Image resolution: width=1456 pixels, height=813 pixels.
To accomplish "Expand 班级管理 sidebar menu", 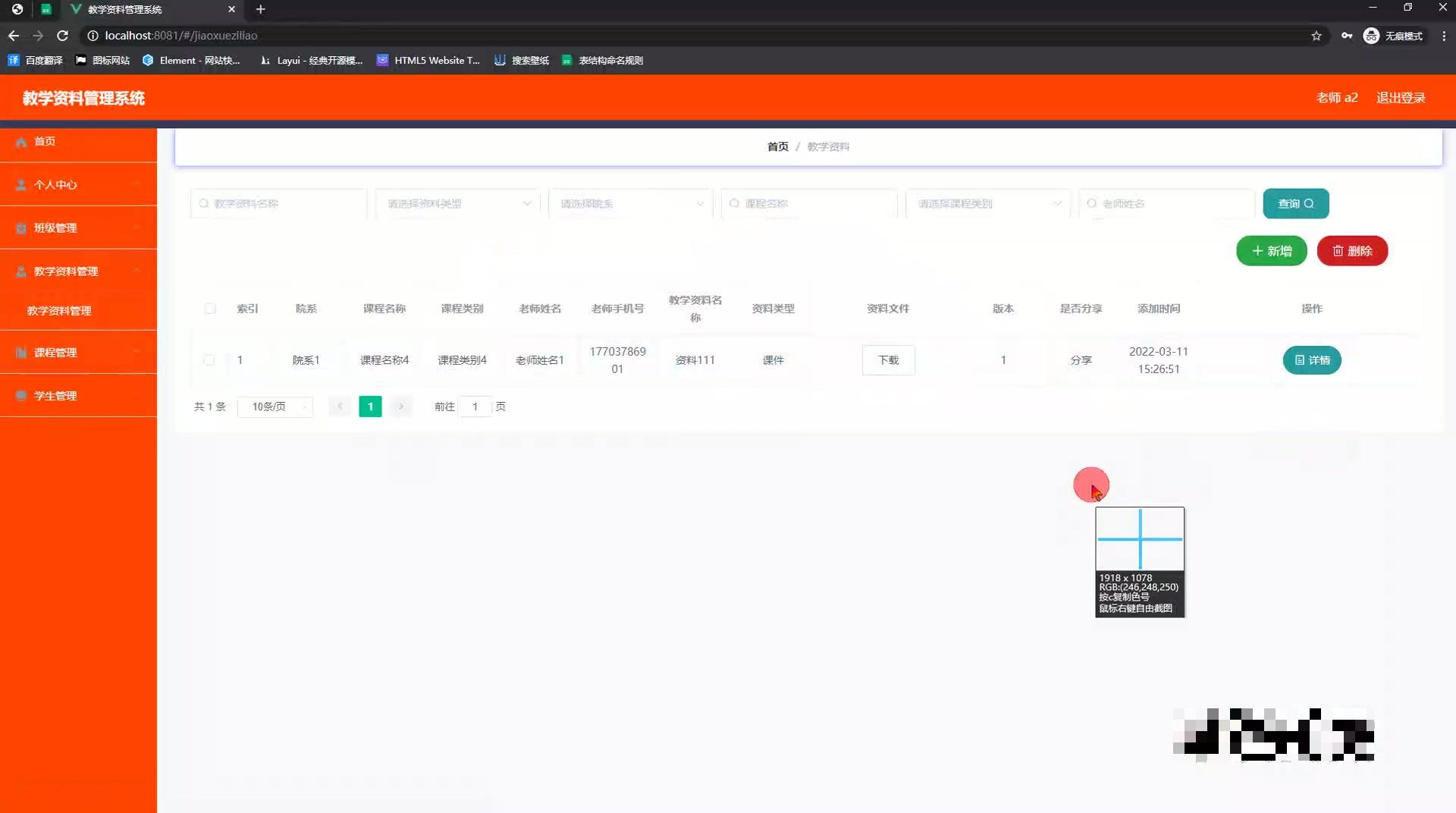I will coord(78,228).
